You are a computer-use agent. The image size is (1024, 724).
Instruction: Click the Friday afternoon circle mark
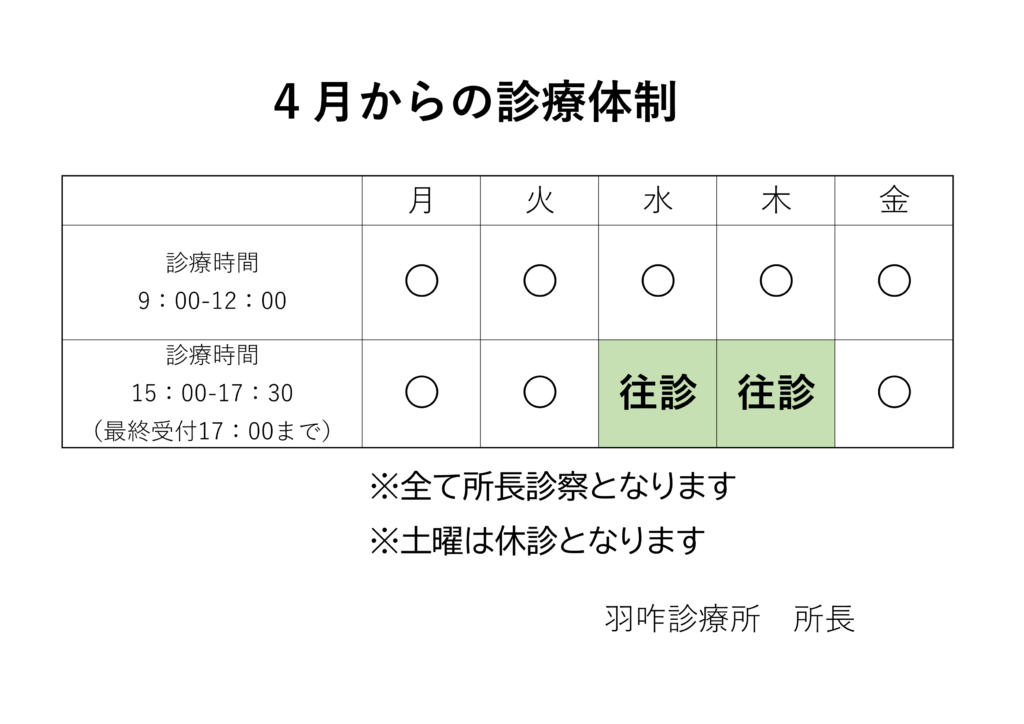coord(894,393)
